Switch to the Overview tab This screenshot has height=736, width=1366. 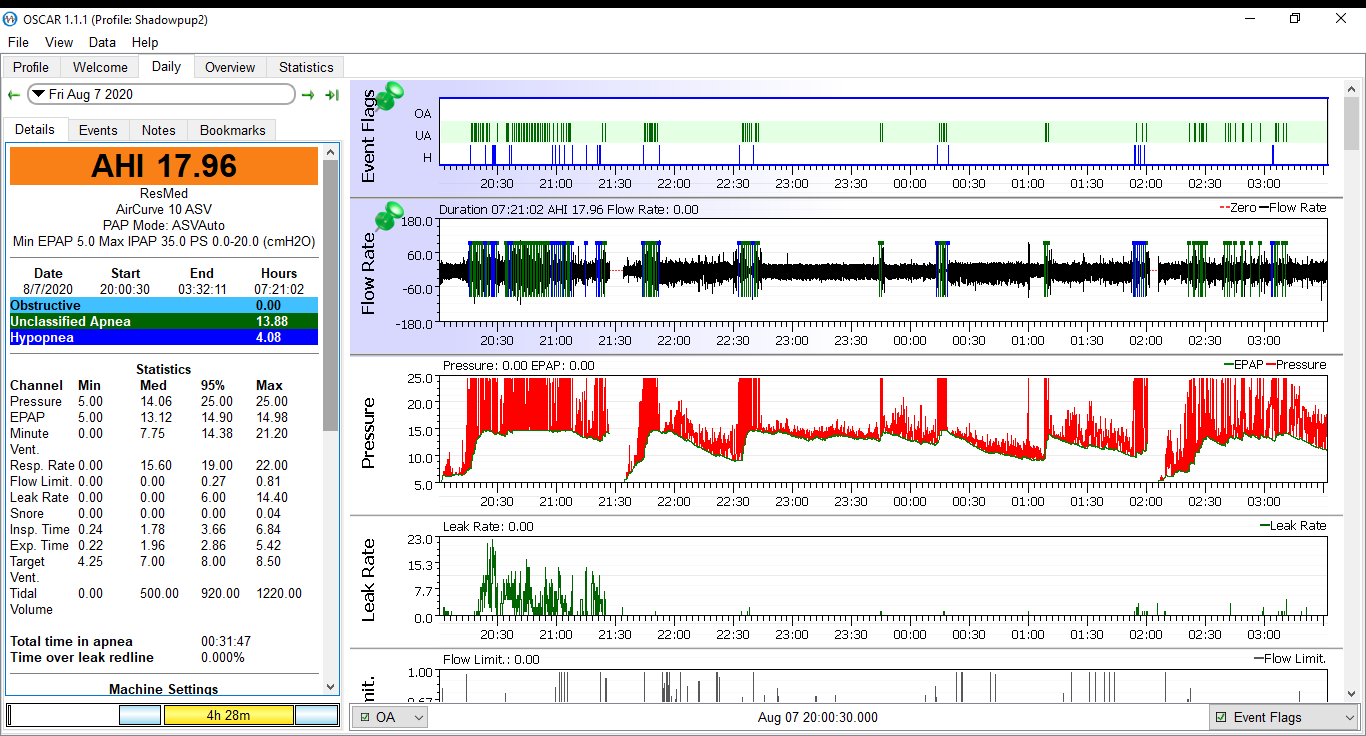(x=230, y=67)
